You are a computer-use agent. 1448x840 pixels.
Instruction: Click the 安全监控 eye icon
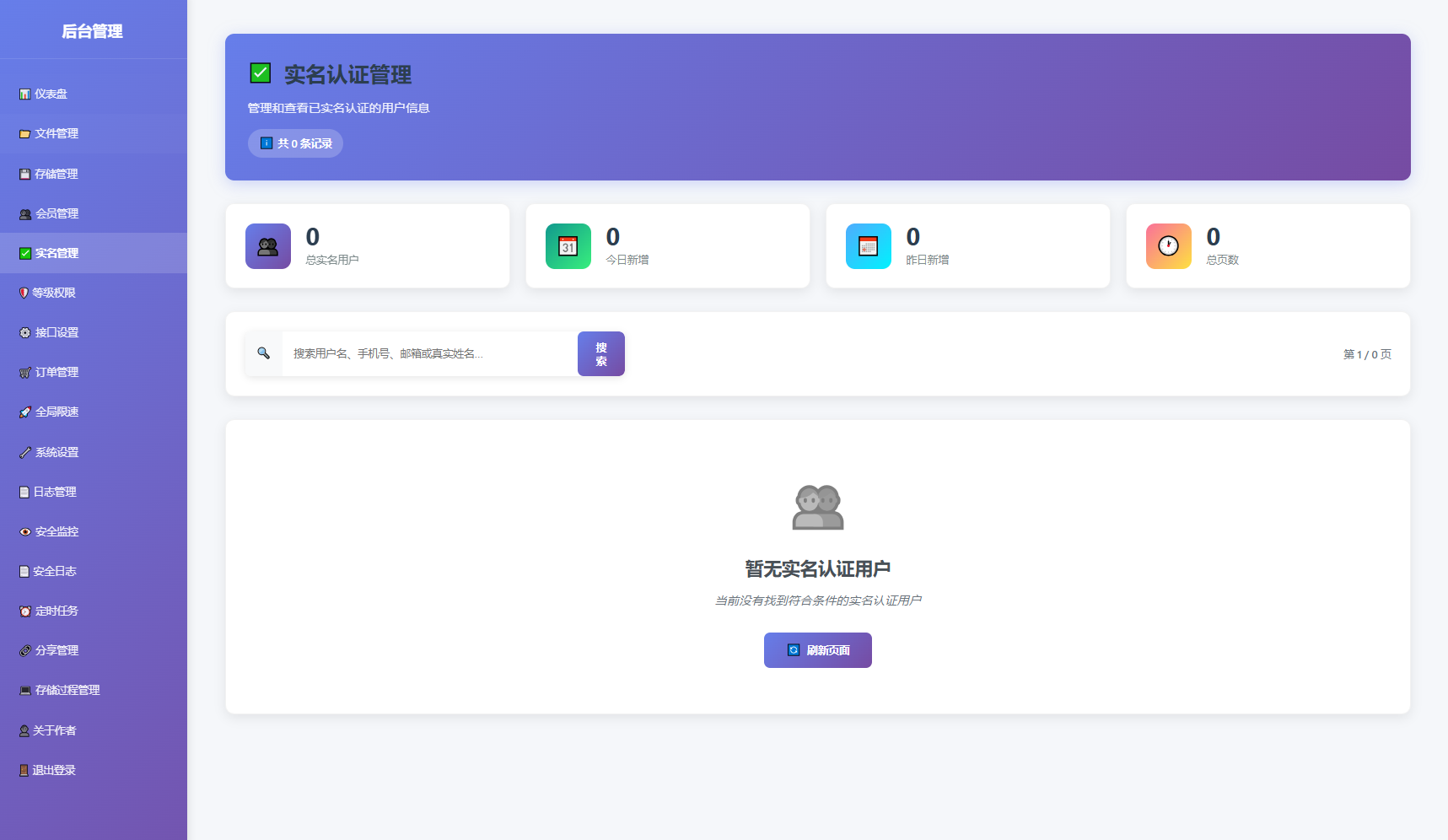pyautogui.click(x=24, y=531)
